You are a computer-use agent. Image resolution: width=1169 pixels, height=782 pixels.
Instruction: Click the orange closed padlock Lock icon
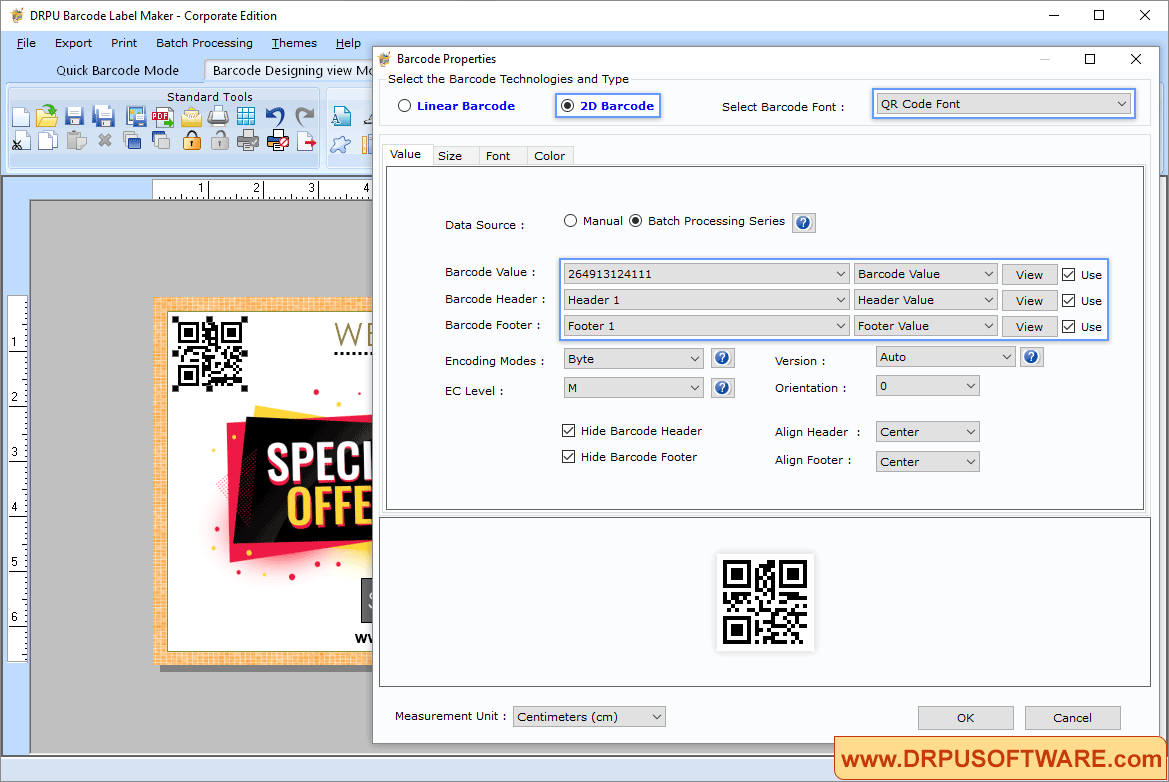click(192, 140)
